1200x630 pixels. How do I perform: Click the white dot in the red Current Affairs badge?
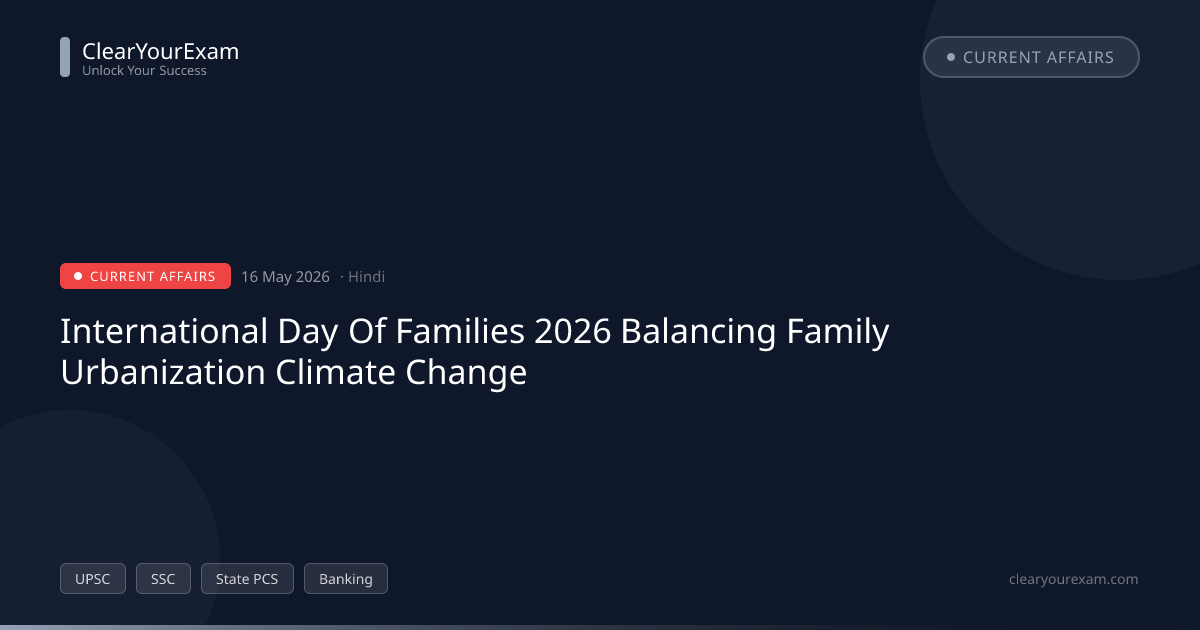click(x=78, y=276)
